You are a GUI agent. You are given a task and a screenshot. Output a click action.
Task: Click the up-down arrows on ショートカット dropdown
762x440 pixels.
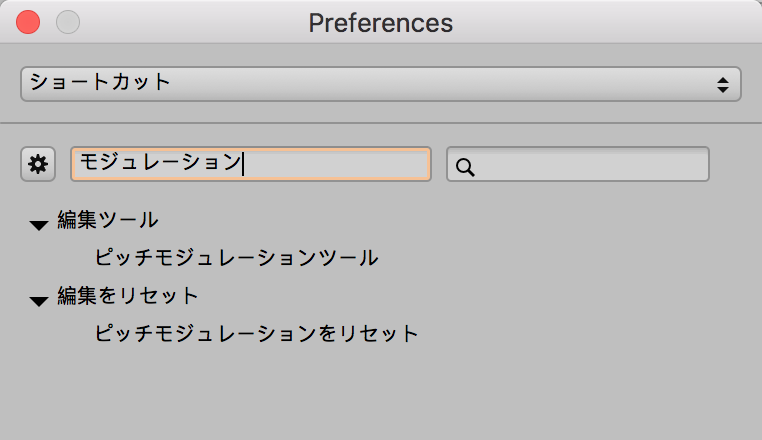pyautogui.click(x=723, y=85)
